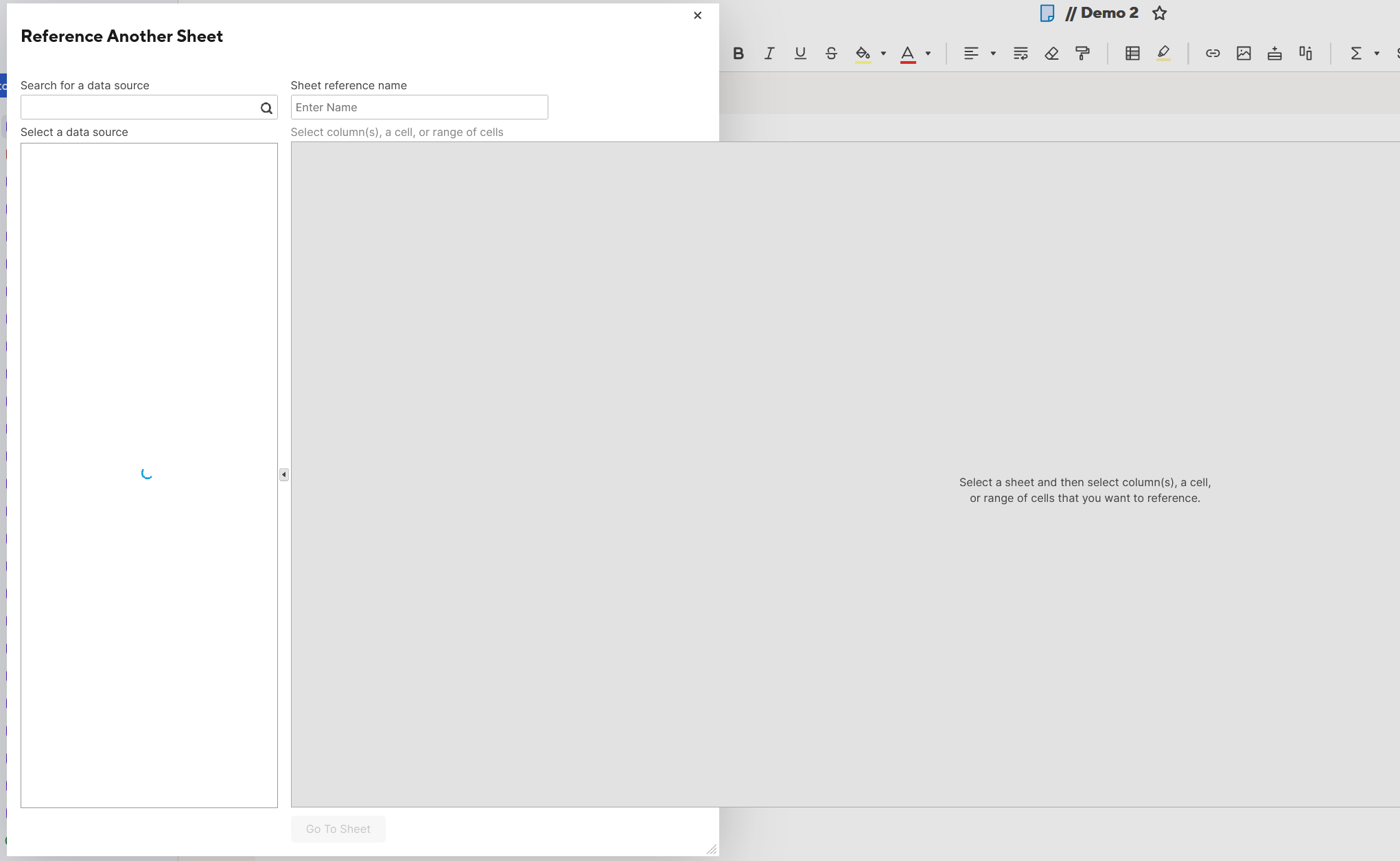Click the insert image icon
The height and width of the screenshot is (861, 1400).
[x=1244, y=54]
